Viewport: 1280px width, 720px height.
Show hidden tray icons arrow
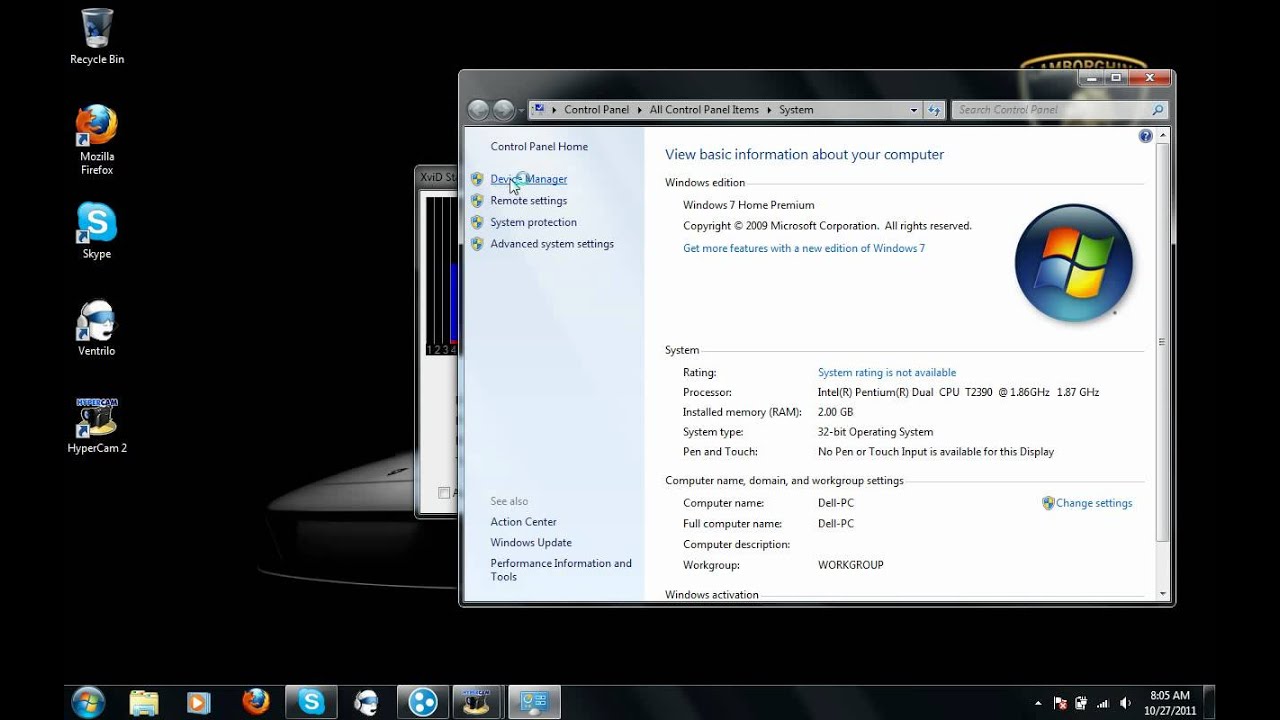pos(1038,703)
